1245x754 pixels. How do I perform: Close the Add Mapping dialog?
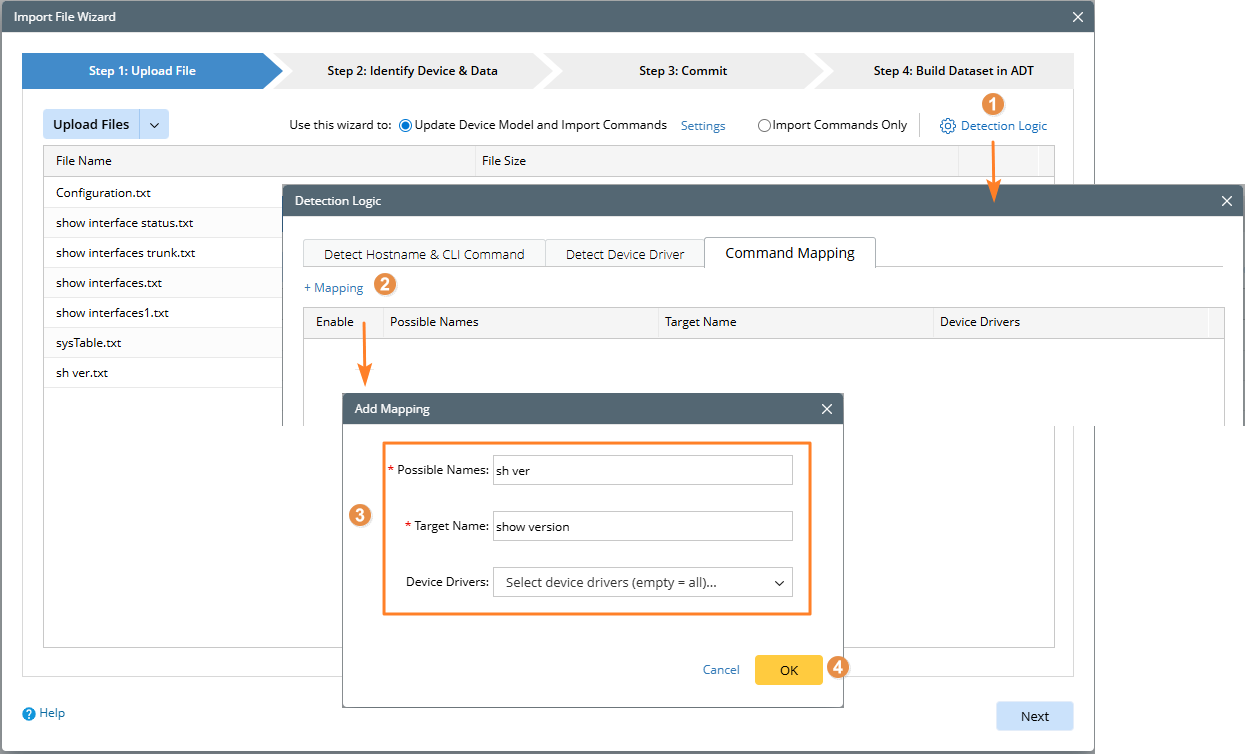827,409
